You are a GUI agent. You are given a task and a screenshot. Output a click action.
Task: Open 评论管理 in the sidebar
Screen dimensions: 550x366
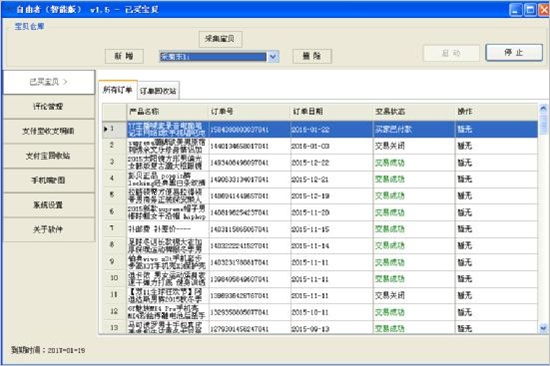[49, 107]
